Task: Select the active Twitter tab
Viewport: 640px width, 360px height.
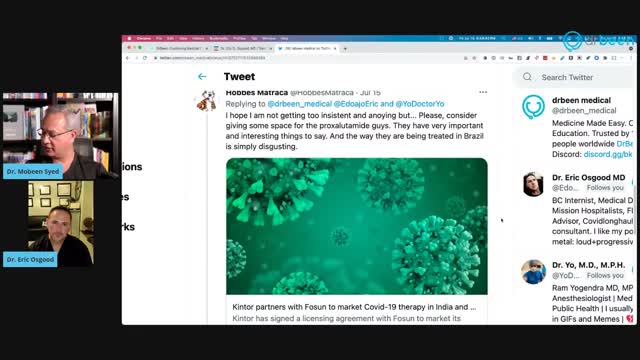Action: pos(307,49)
